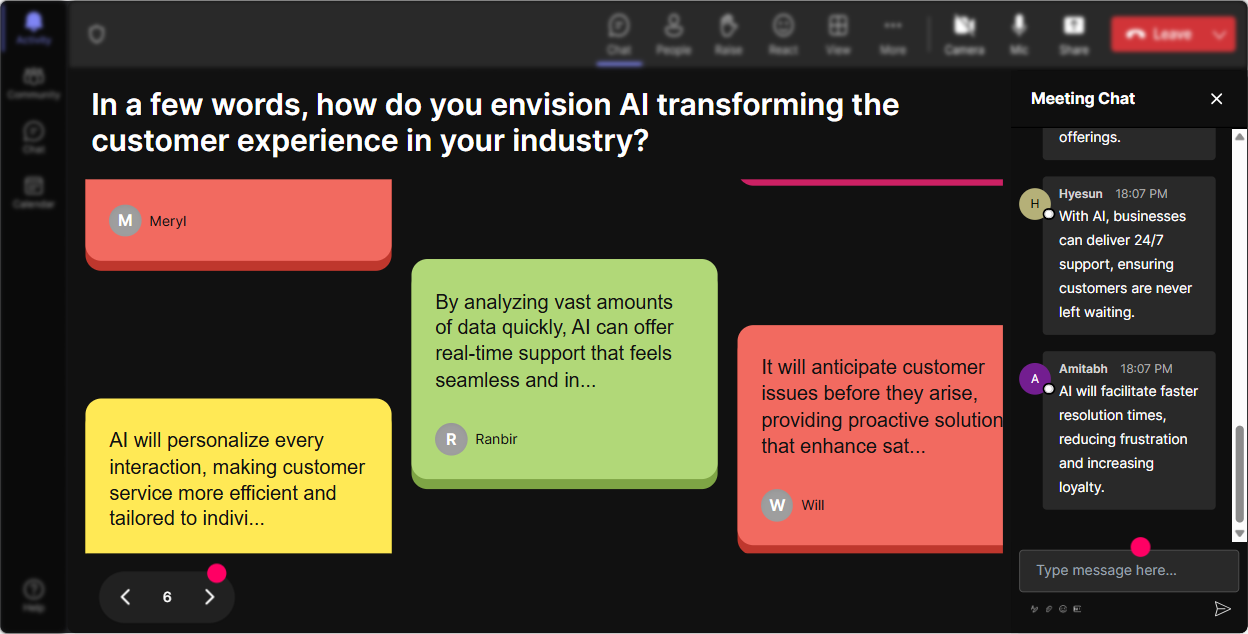Open the text formatting icon below message box
Image resolution: width=1248 pixels, height=634 pixels.
point(1035,608)
